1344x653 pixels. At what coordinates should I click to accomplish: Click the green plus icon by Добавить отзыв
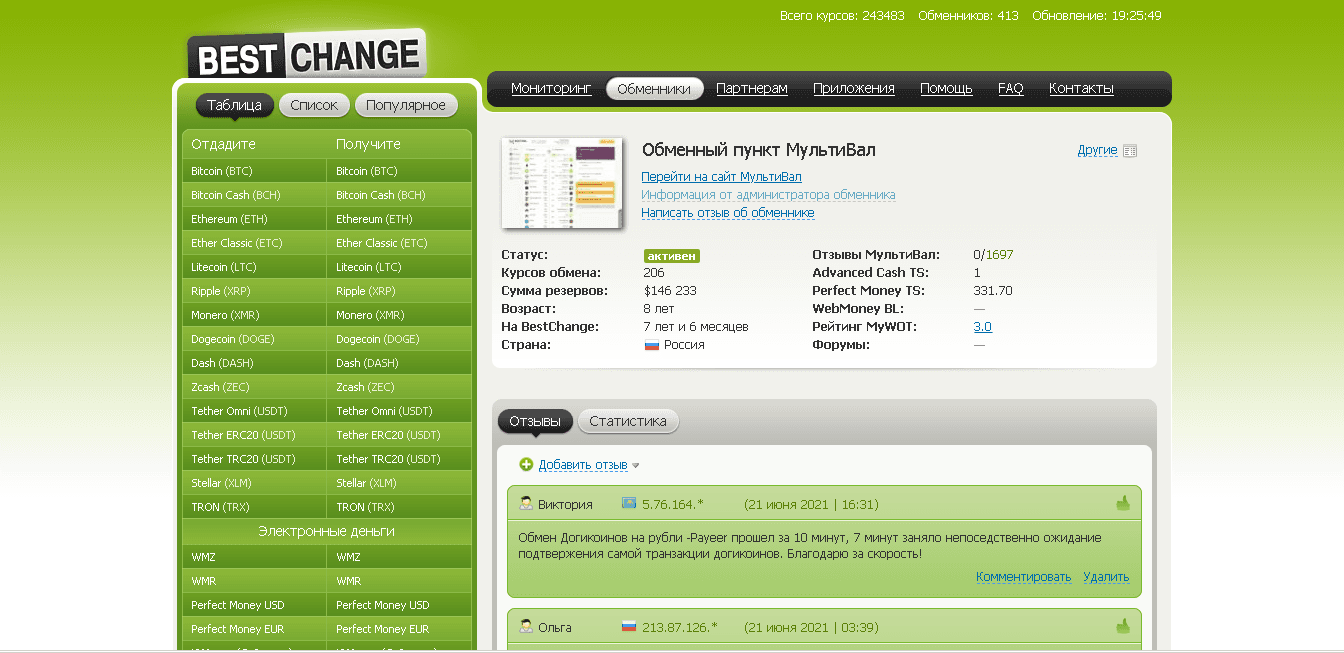point(526,465)
